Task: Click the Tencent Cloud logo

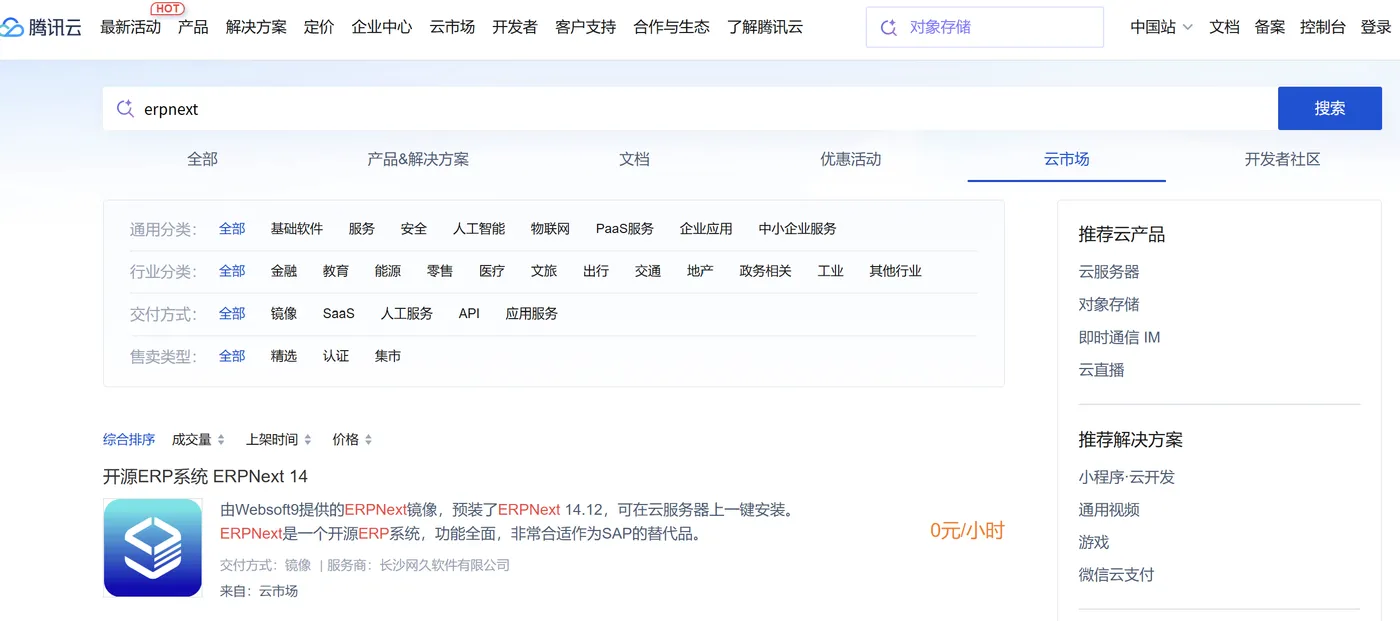Action: pyautogui.click(x=41, y=27)
